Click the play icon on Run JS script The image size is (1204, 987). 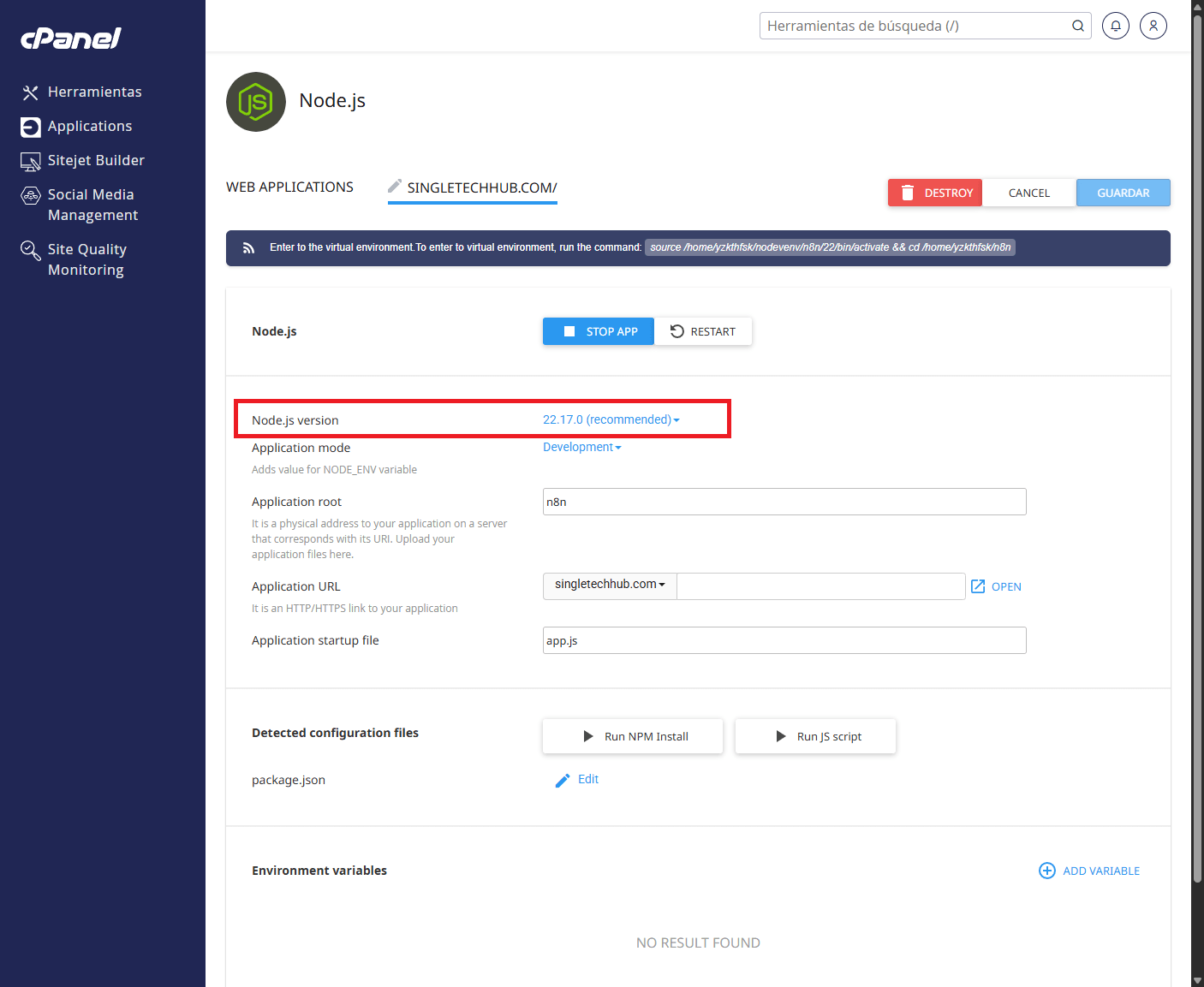781,736
